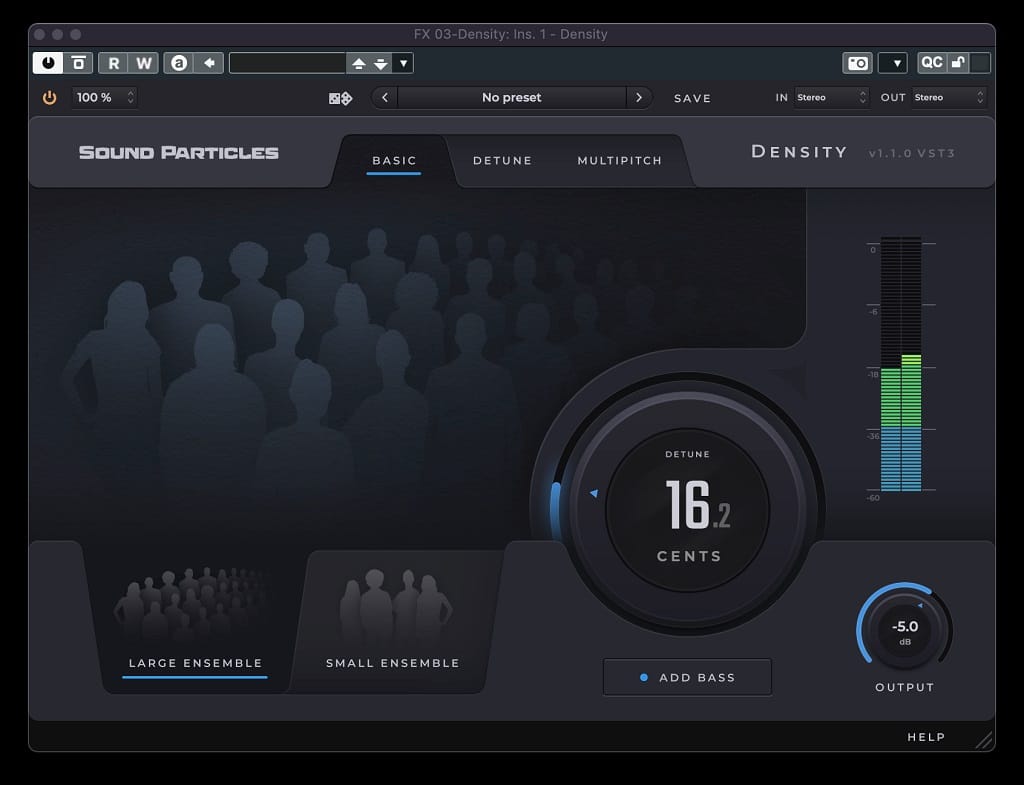
Task: Switch to the BASIC tab
Action: click(x=394, y=161)
